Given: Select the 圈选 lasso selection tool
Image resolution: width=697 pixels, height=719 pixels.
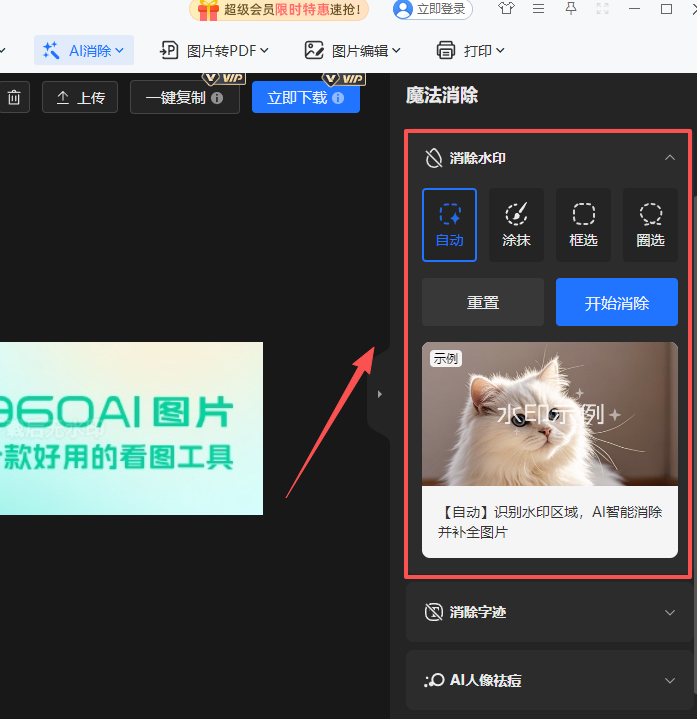Looking at the screenshot, I should click(x=650, y=224).
